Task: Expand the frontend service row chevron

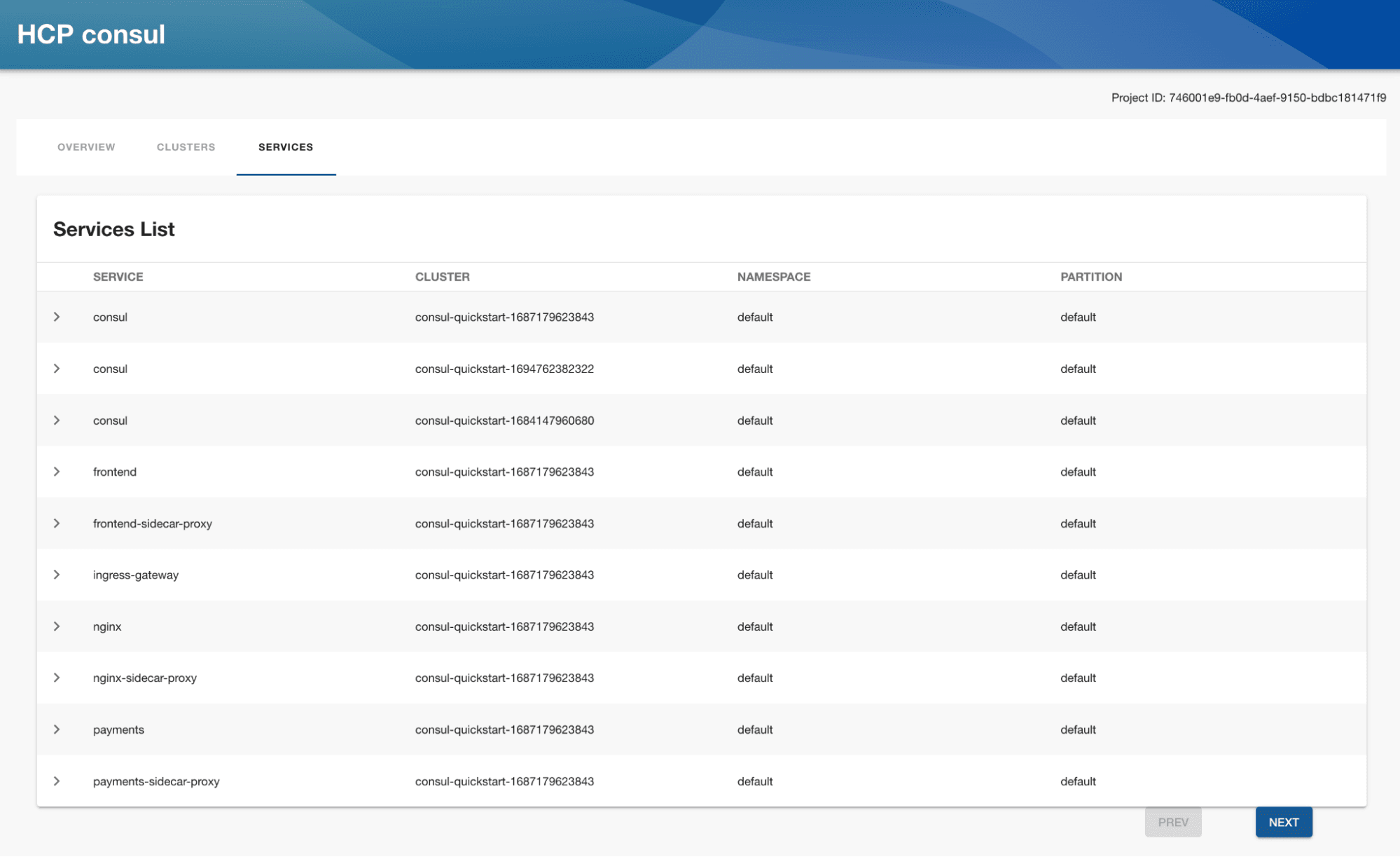Action: (x=57, y=472)
